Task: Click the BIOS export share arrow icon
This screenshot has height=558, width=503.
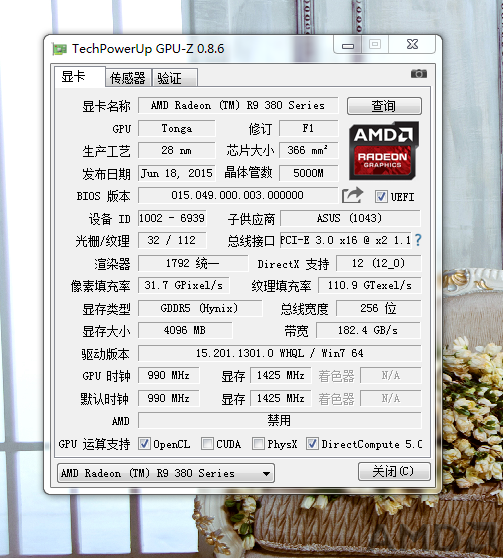Action: click(352, 196)
